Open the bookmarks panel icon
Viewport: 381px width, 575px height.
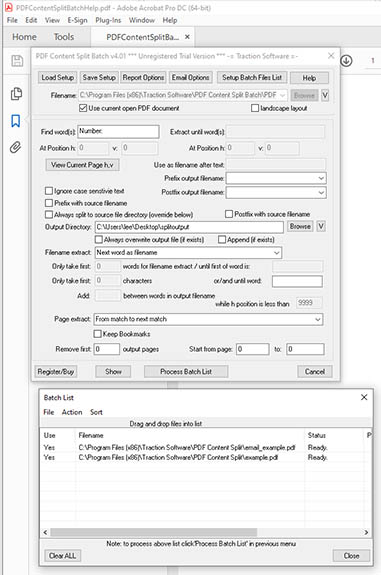[x=15, y=121]
